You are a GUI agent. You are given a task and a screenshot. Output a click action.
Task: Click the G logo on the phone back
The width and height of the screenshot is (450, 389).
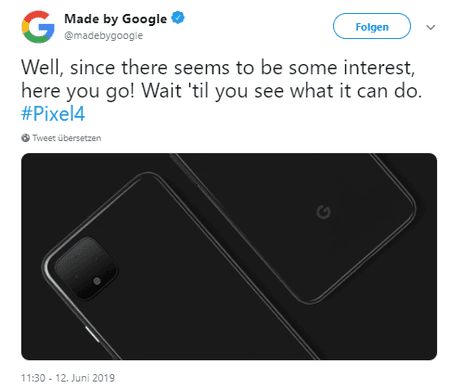coord(323,212)
